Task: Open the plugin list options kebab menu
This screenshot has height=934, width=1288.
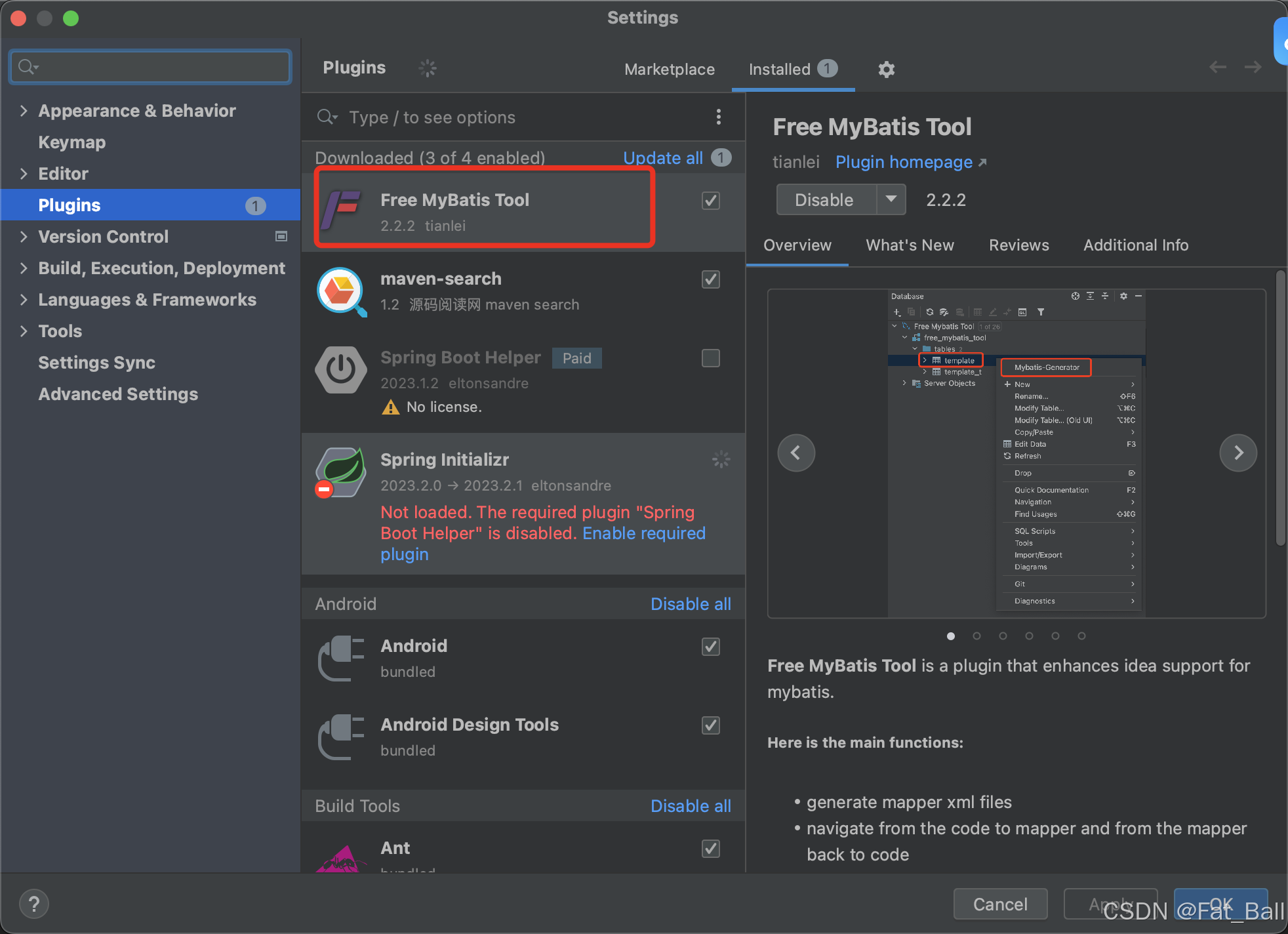Action: [719, 117]
